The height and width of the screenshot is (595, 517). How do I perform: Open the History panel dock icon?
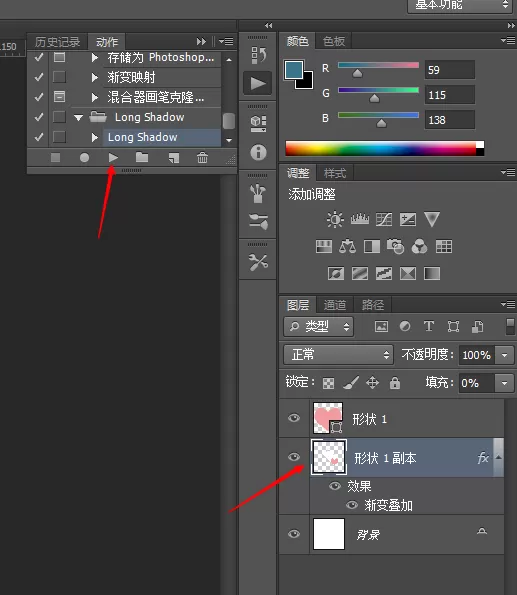pos(258,55)
